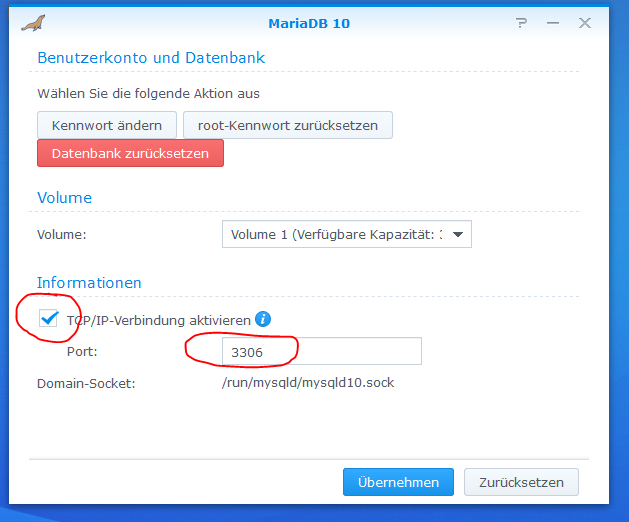Focus the Port input field

tap(322, 351)
